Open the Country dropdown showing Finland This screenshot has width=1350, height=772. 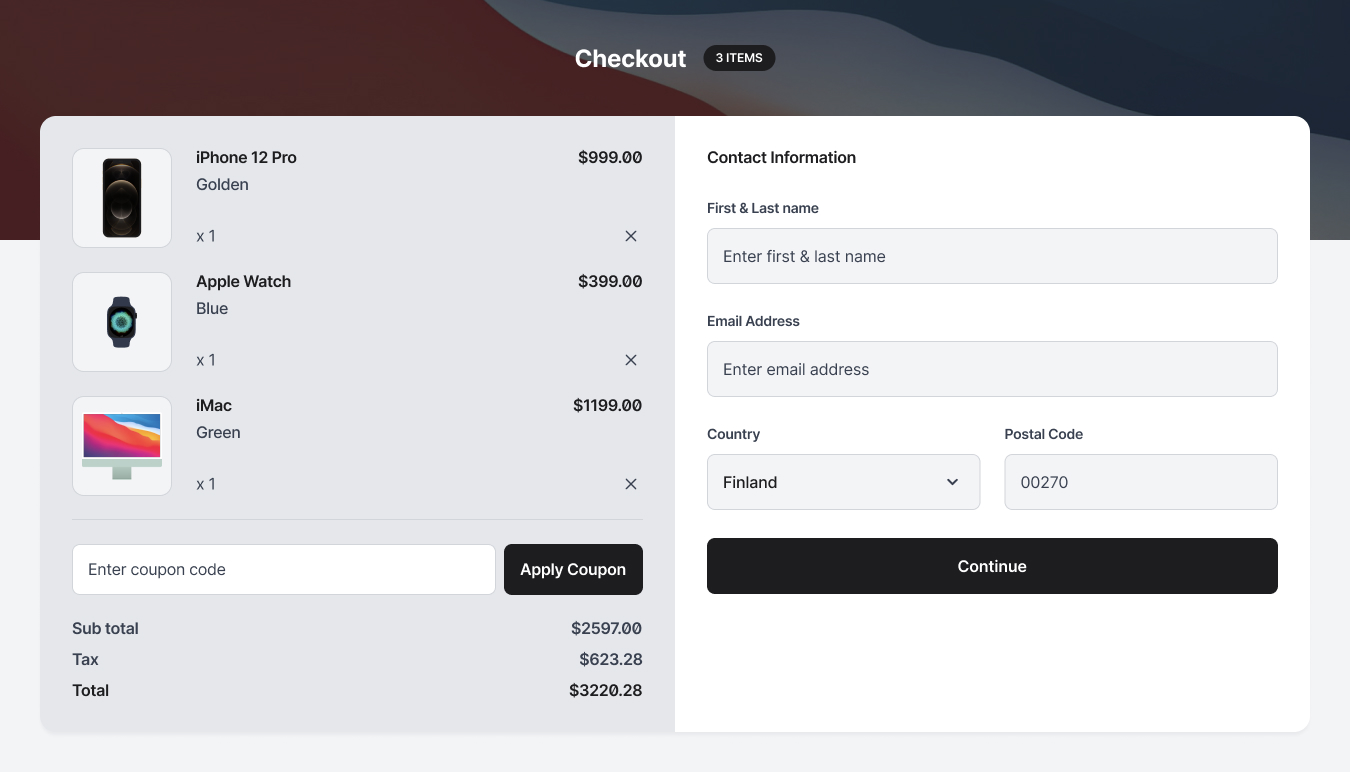[843, 482]
